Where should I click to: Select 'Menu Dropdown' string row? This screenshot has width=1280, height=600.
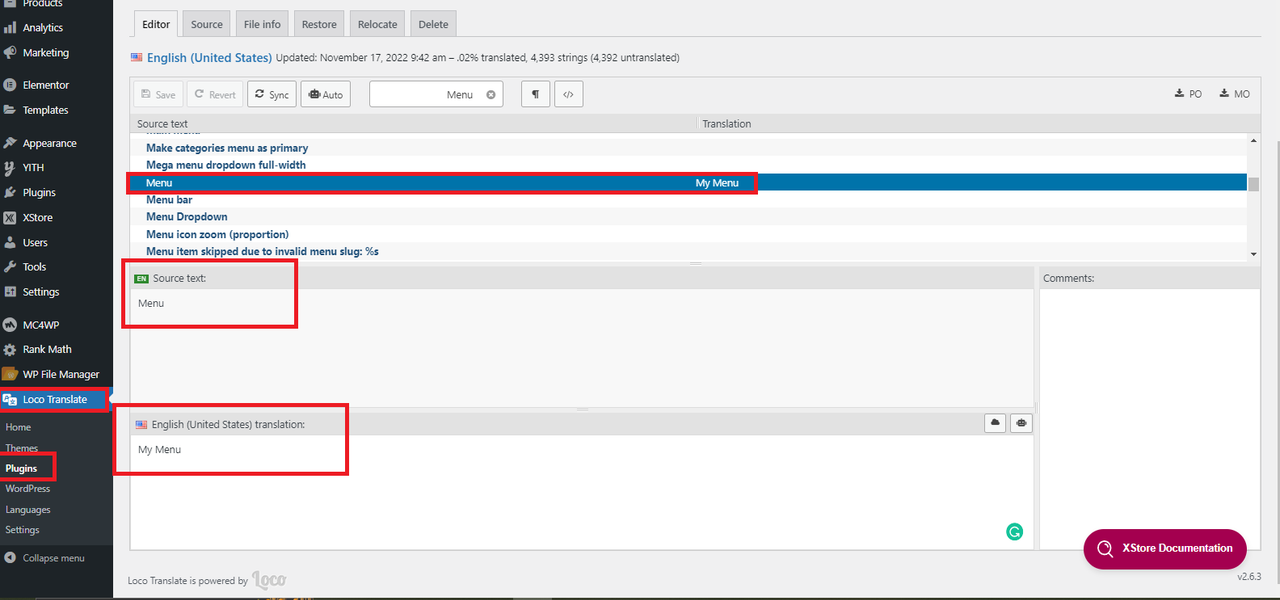(x=688, y=217)
